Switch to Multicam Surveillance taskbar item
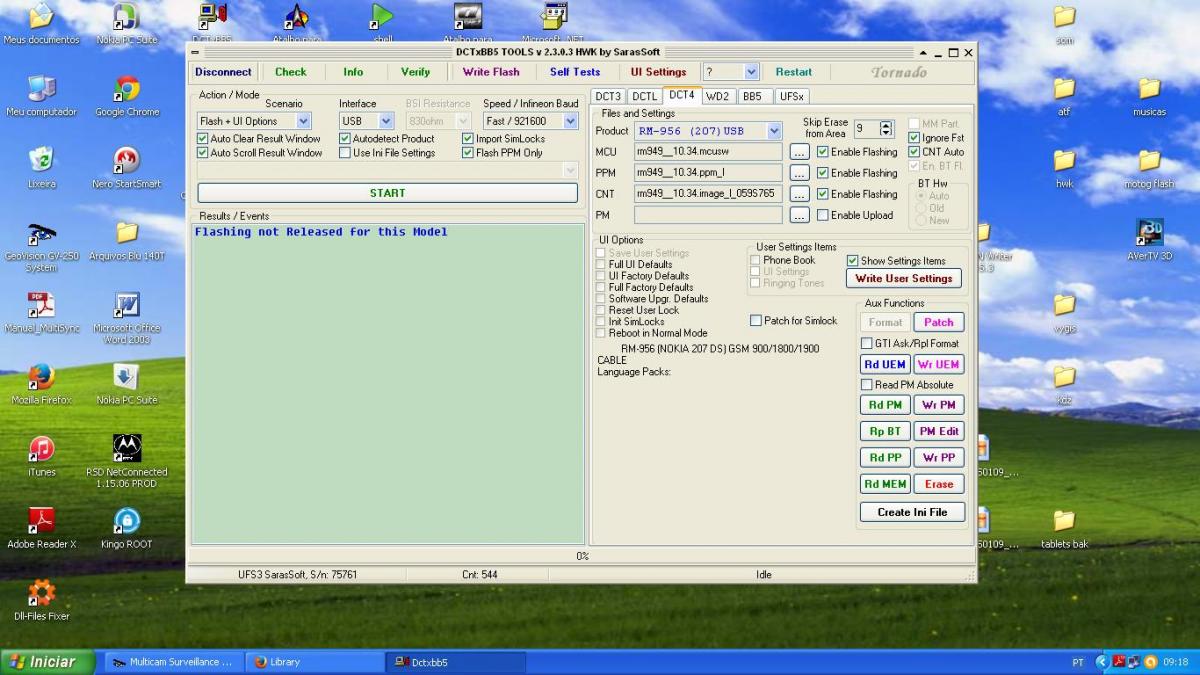This screenshot has height=675, width=1200. [172, 662]
